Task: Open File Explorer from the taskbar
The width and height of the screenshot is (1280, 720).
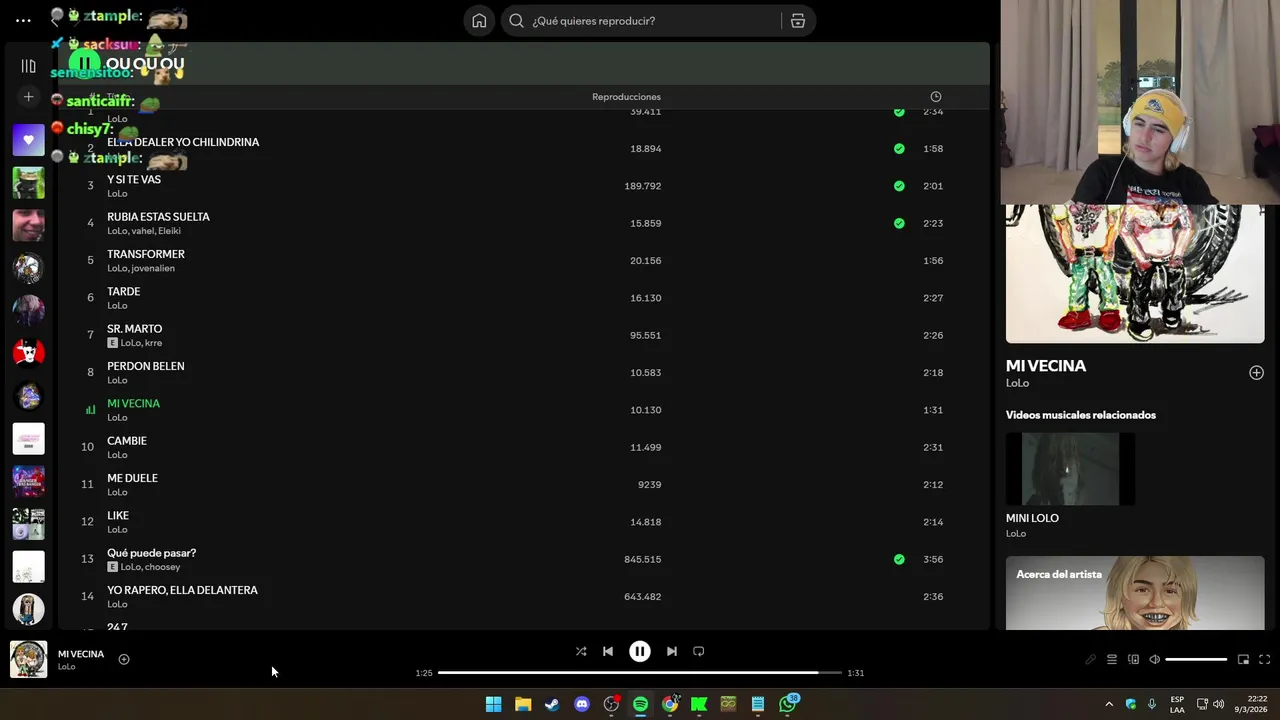Action: tap(523, 704)
